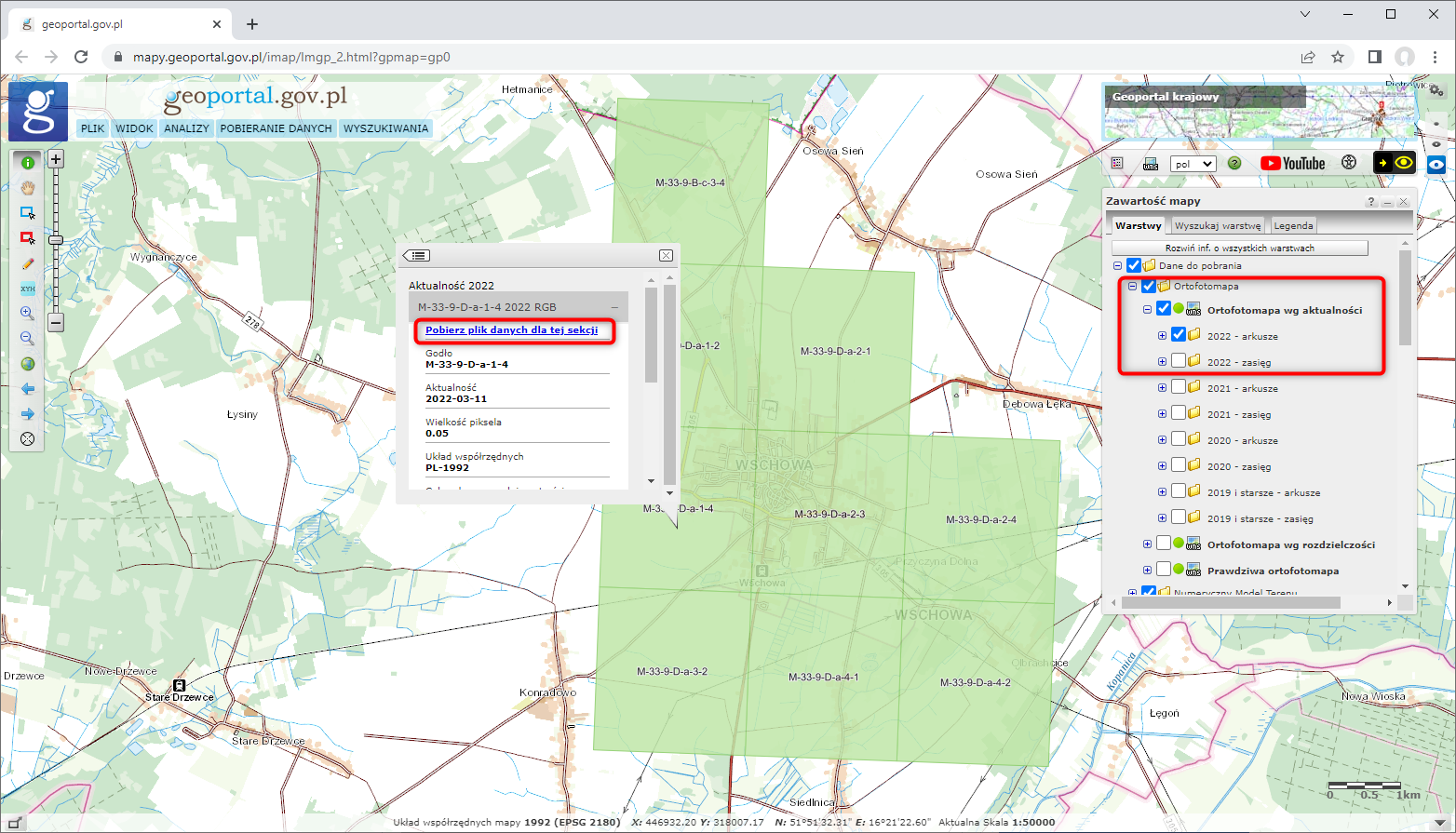Enable the 2021 - zasięg layer checkbox
The height and width of the screenshot is (833, 1456).
point(1179,413)
